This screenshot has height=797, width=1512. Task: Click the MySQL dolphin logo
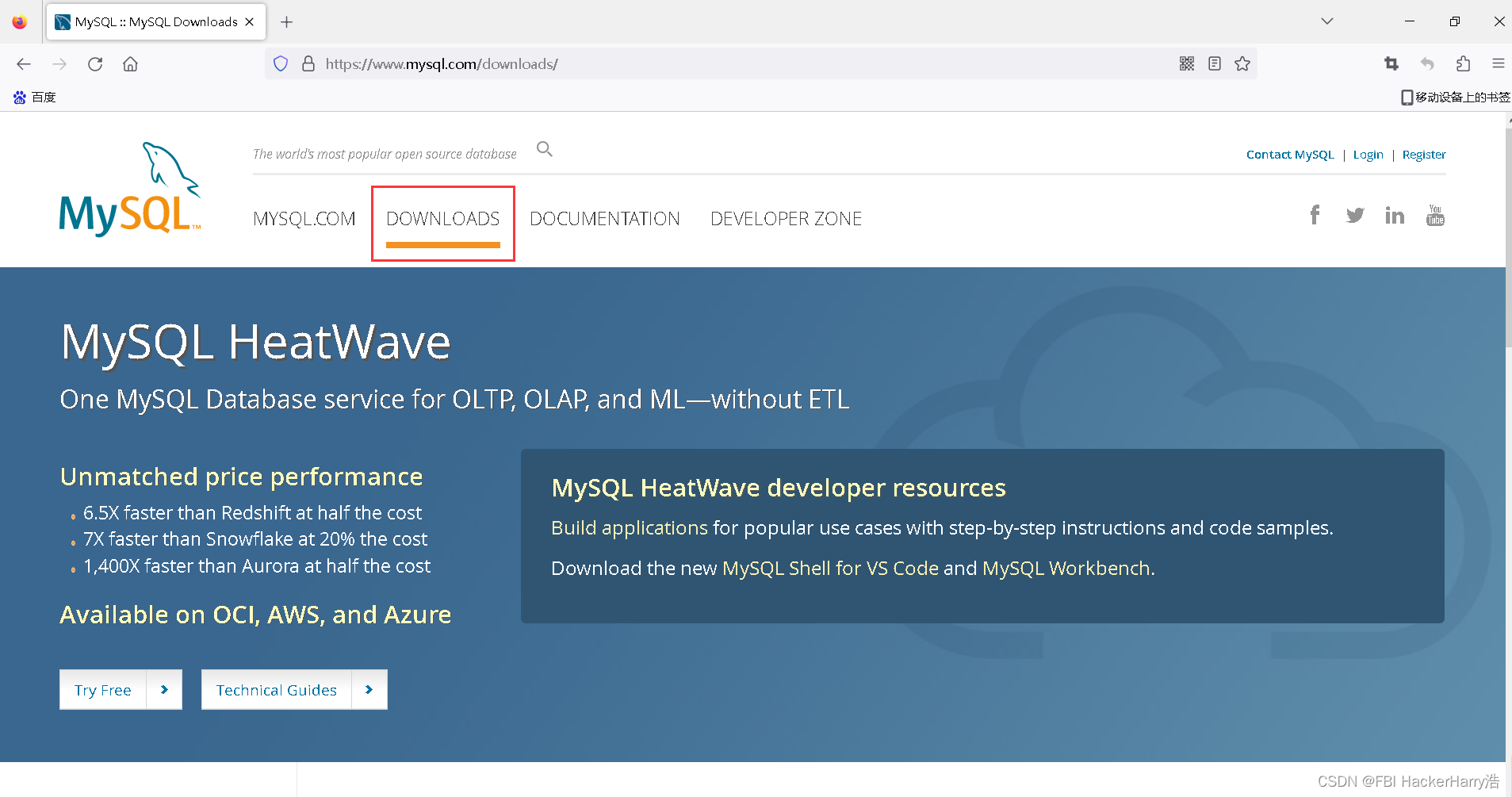[130, 189]
